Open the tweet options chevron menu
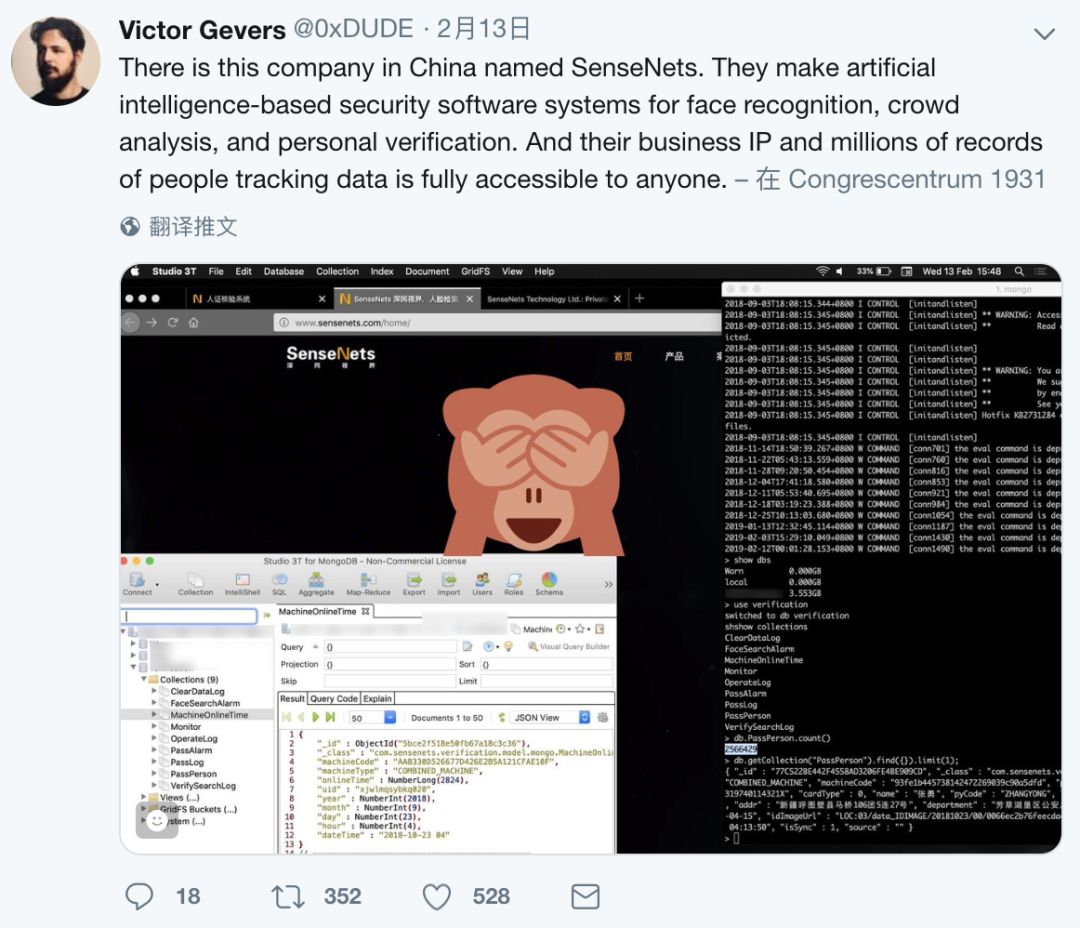 point(1044,33)
